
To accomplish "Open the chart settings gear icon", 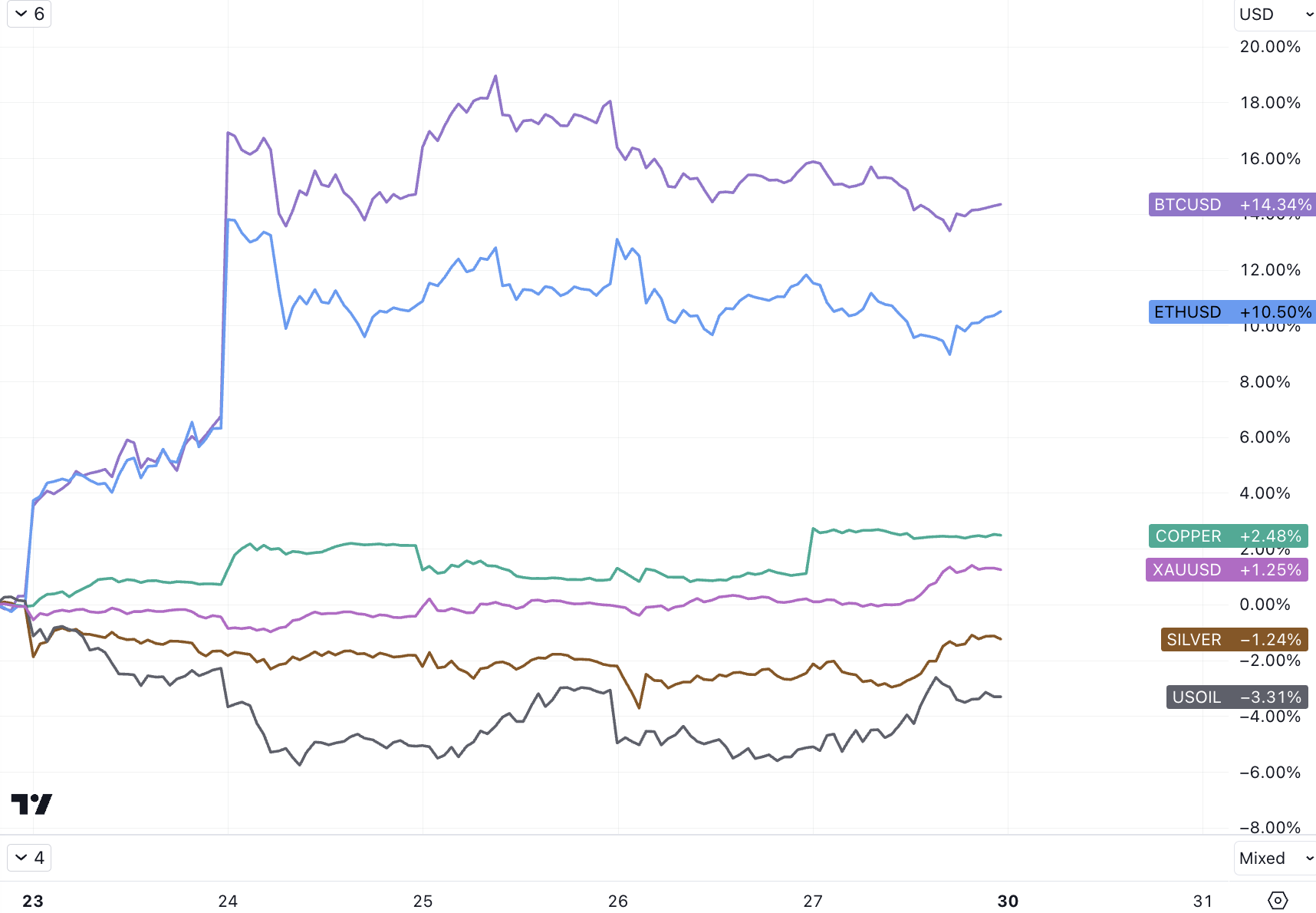I will coord(1278,900).
